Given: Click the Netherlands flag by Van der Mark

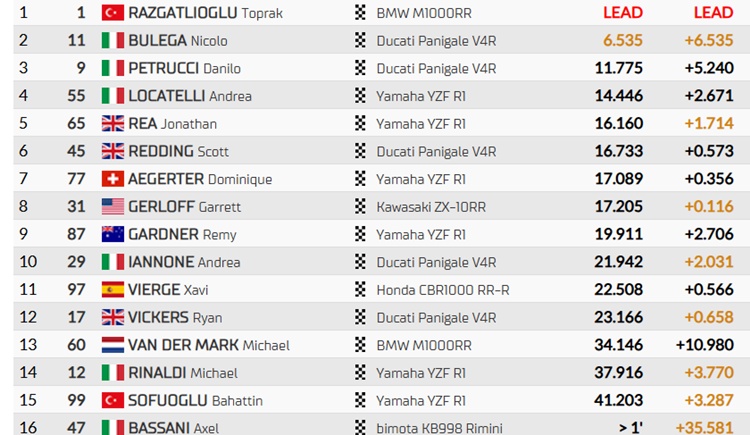Looking at the screenshot, I should click(x=112, y=345).
